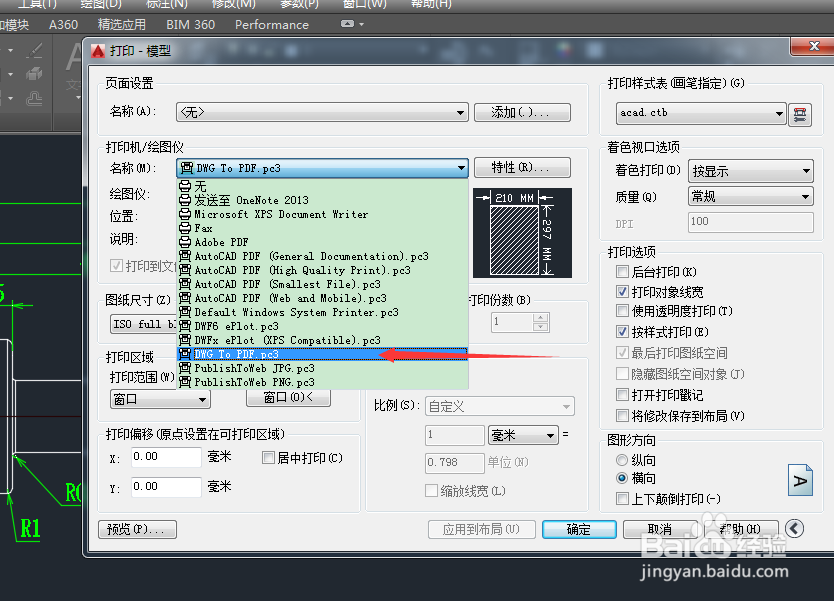Open 标注(N) menu
Image resolution: width=834 pixels, height=601 pixels.
pyautogui.click(x=166, y=4)
